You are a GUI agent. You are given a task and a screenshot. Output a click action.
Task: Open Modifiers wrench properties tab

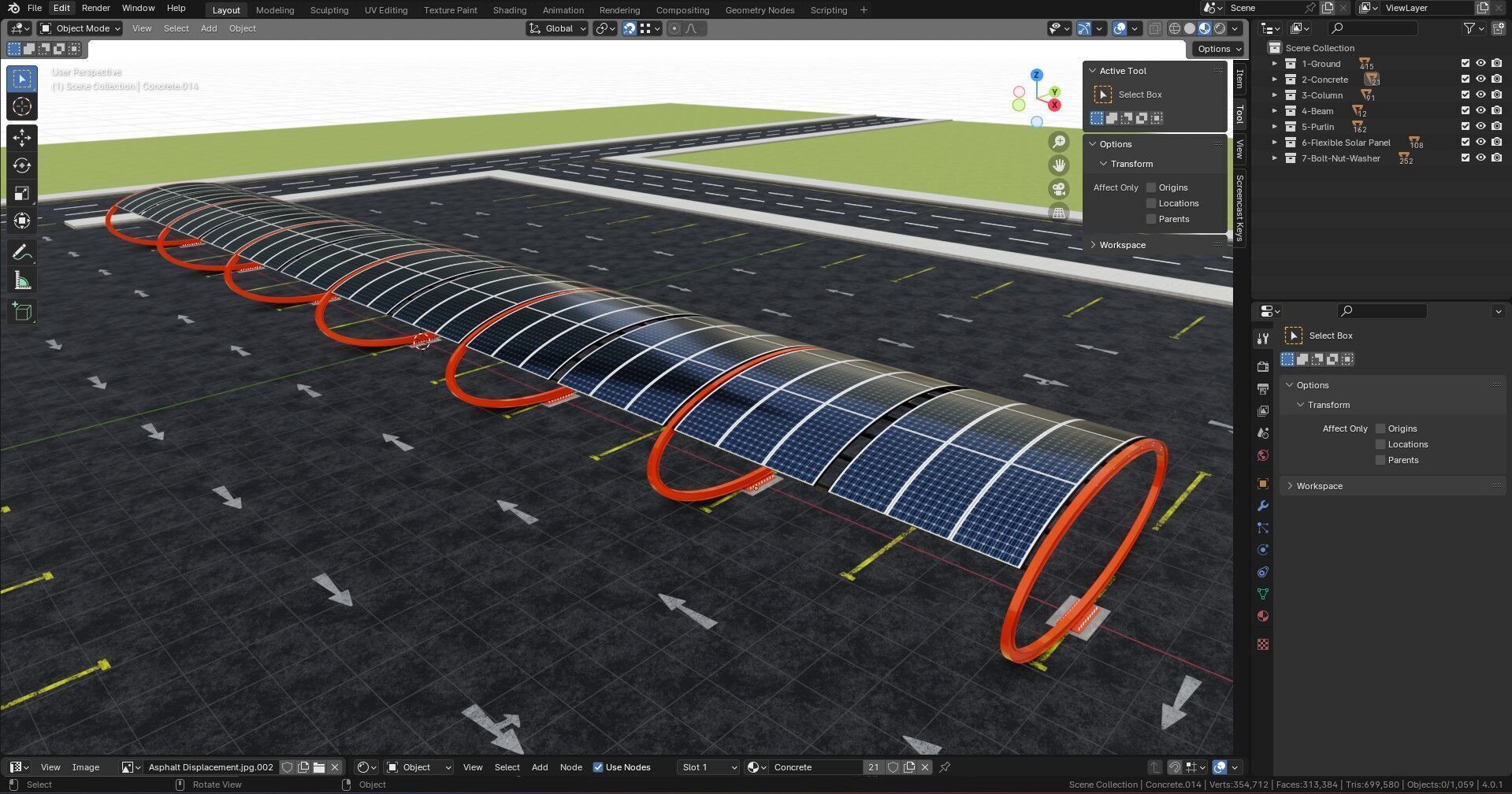(x=1263, y=506)
